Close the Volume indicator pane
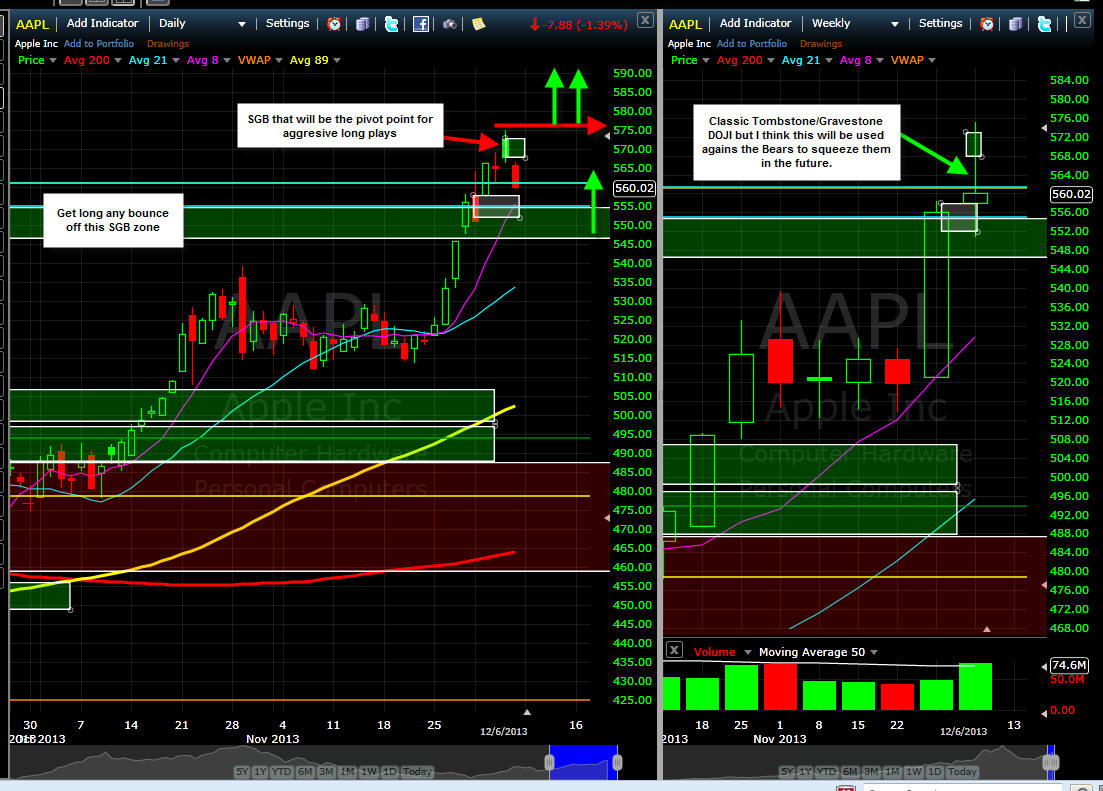This screenshot has width=1103, height=791. tap(674, 650)
